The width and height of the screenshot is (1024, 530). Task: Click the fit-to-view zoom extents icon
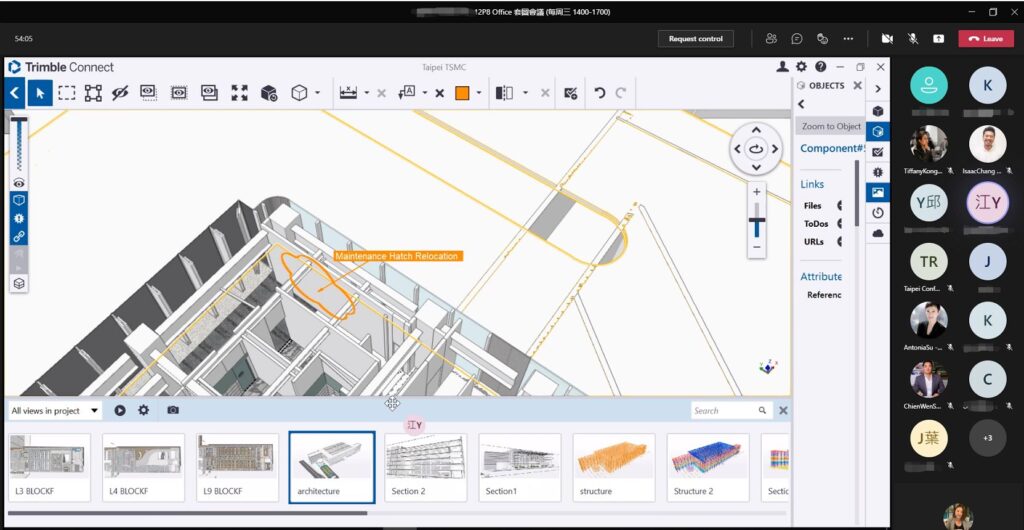tap(239, 93)
